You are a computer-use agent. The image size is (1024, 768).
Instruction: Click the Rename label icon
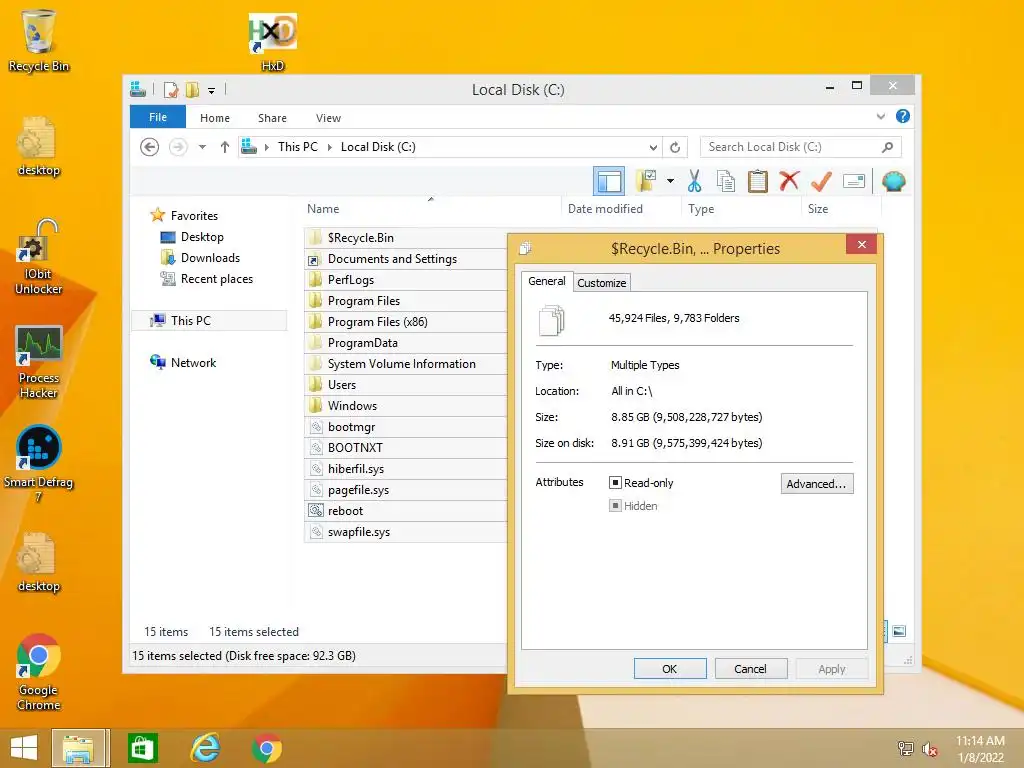(854, 181)
